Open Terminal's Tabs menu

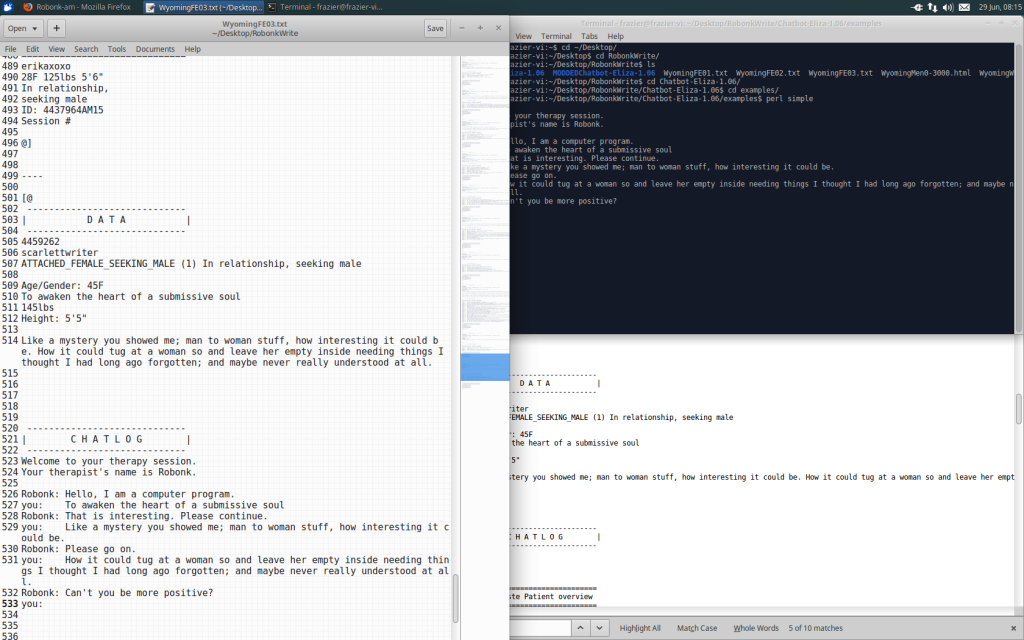588,36
